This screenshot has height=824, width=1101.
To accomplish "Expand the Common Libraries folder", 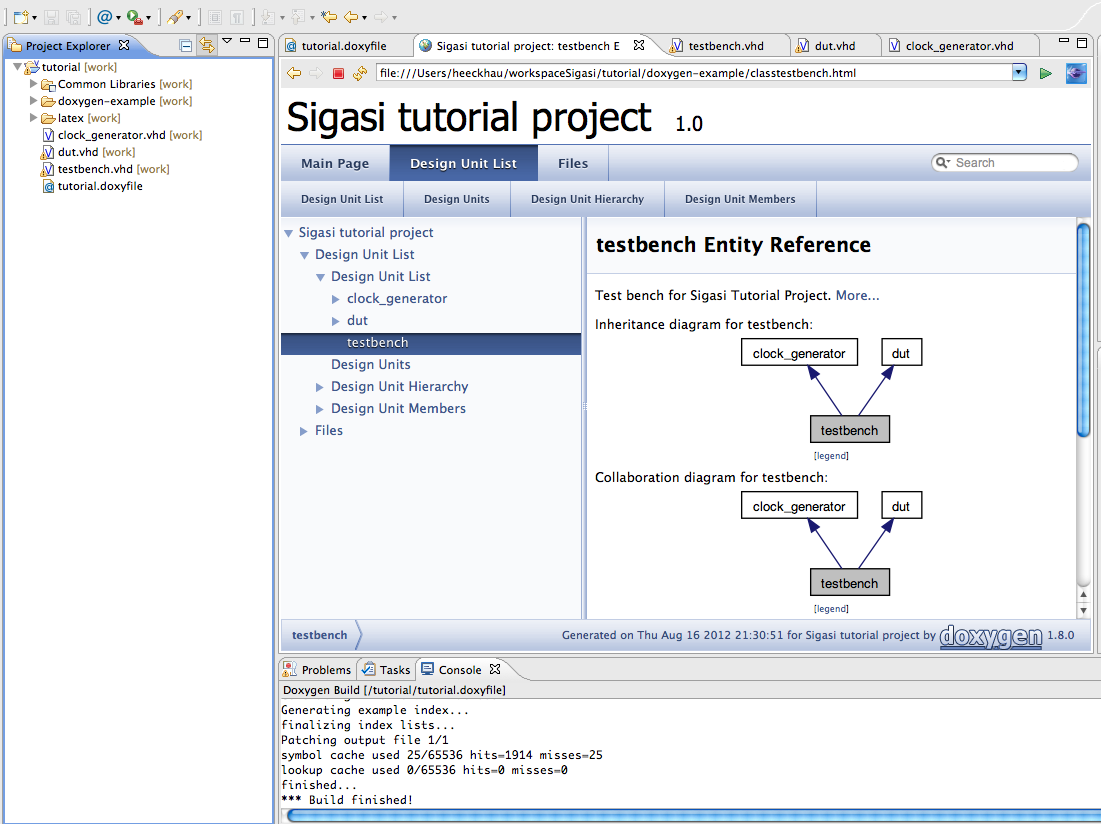I will (33, 84).
